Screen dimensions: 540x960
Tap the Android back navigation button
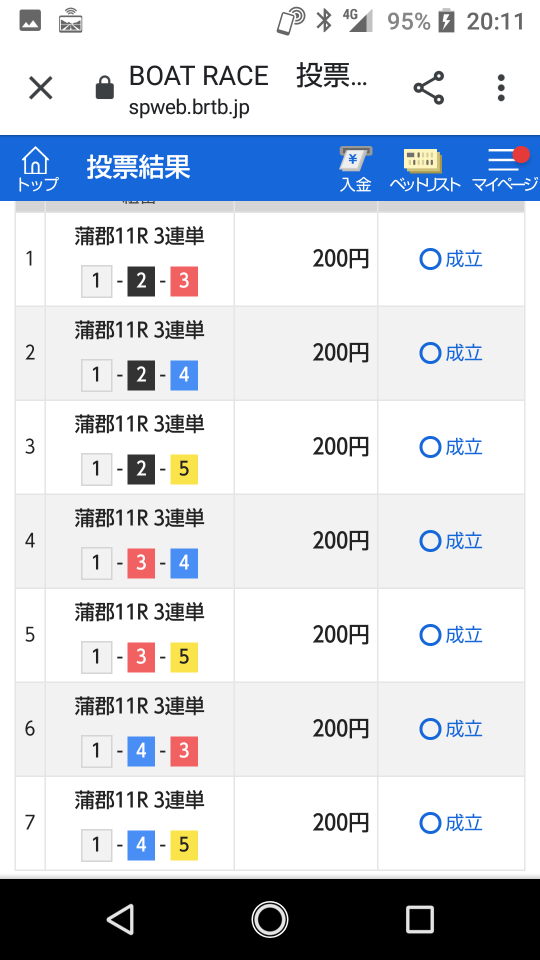pos(120,919)
